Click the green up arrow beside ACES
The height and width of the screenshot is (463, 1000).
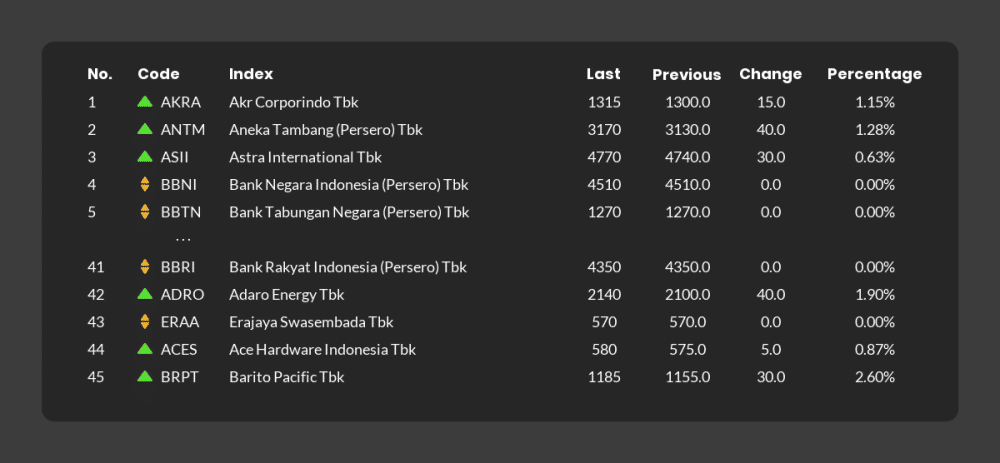(145, 349)
